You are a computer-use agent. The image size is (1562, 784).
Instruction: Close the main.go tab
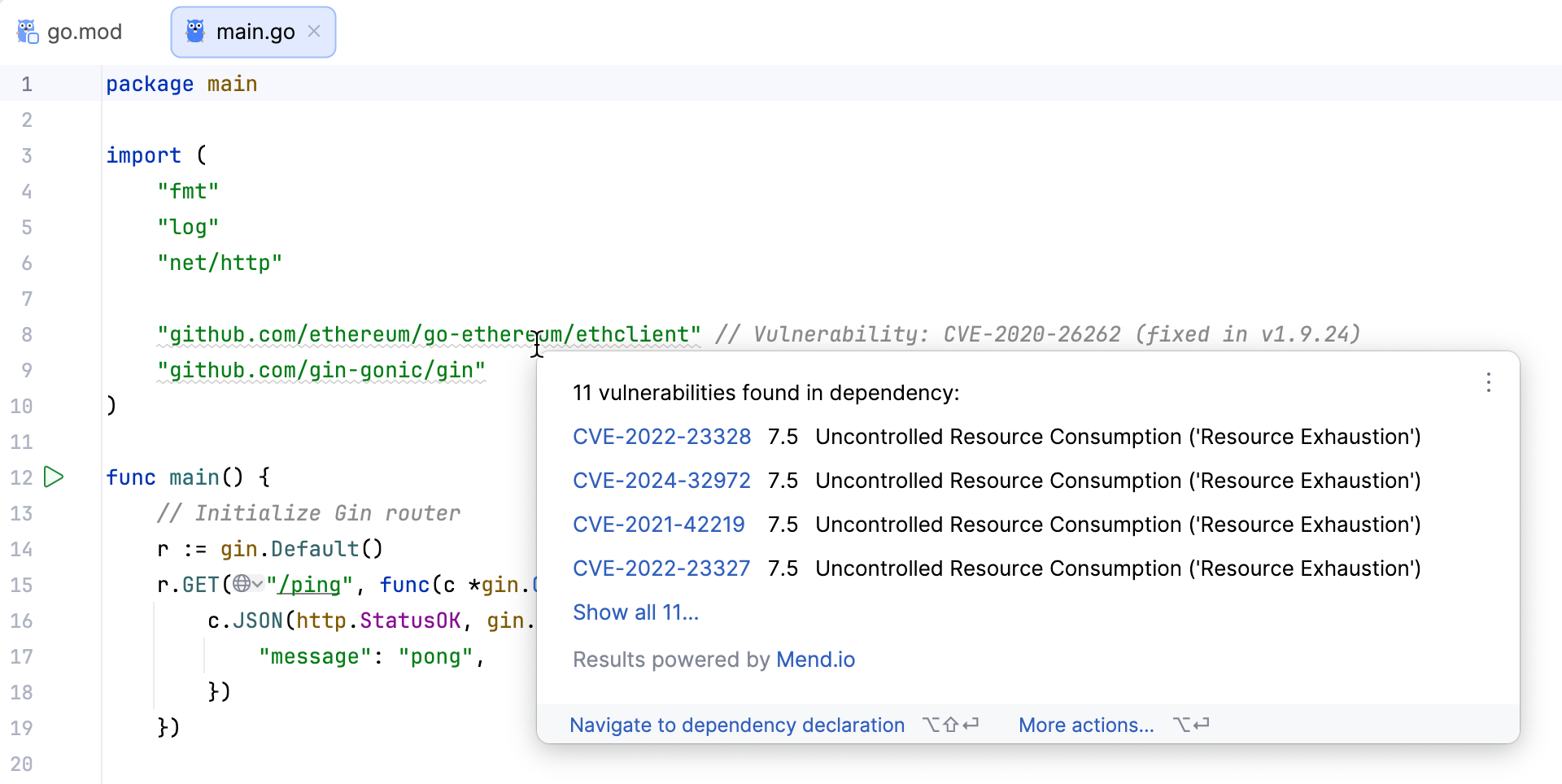pos(314,32)
